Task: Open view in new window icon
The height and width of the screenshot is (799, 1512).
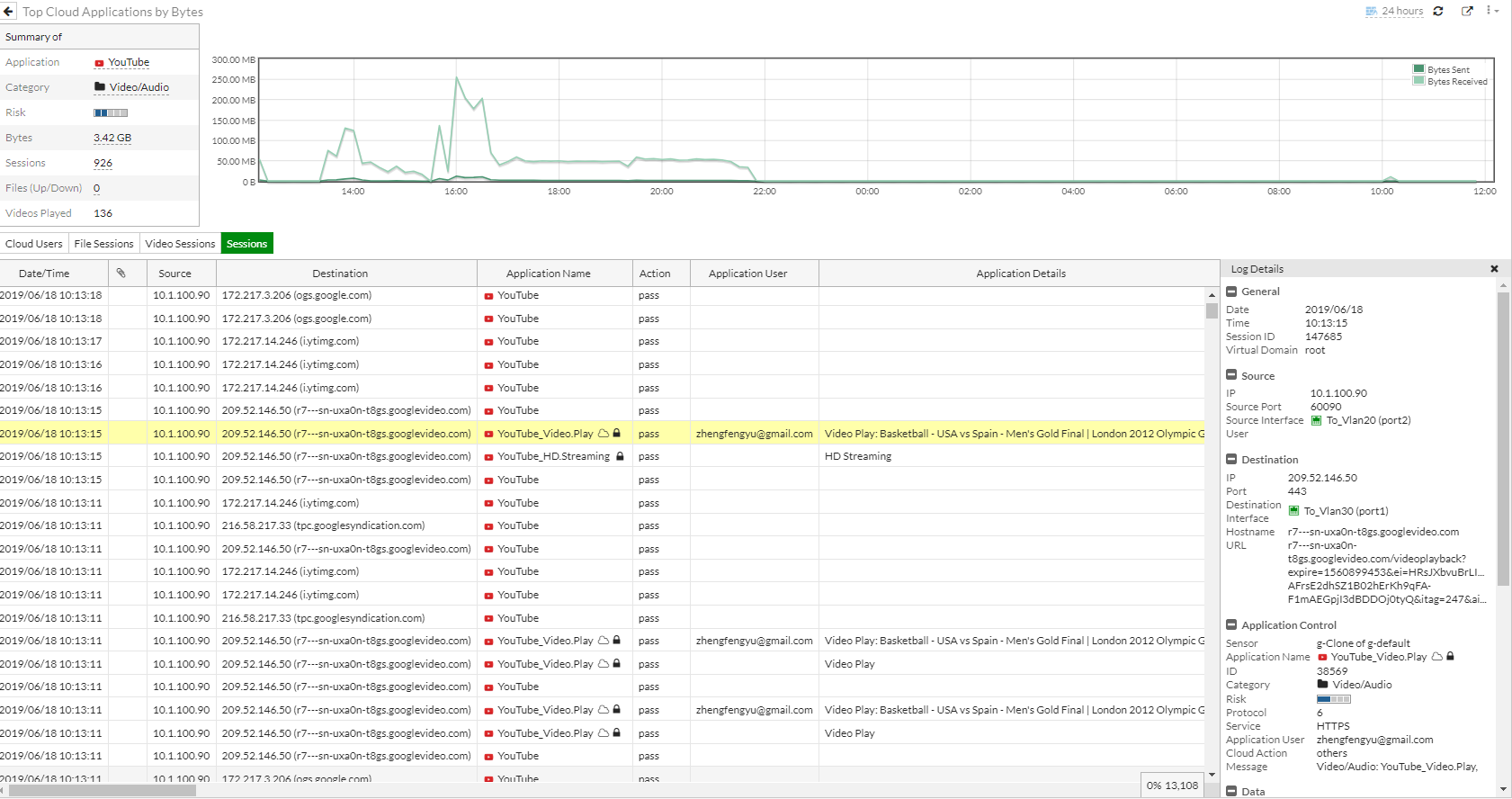Action: 1467,12
